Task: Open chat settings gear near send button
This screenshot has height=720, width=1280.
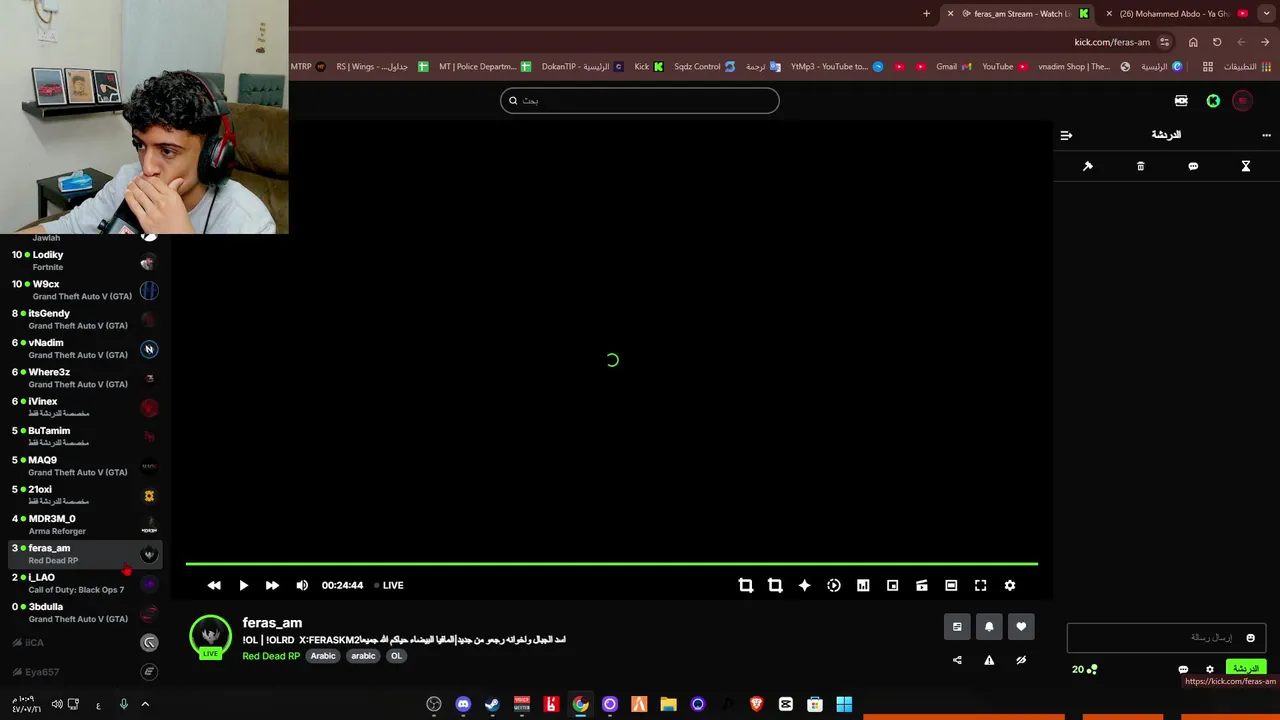Action: (1210, 669)
